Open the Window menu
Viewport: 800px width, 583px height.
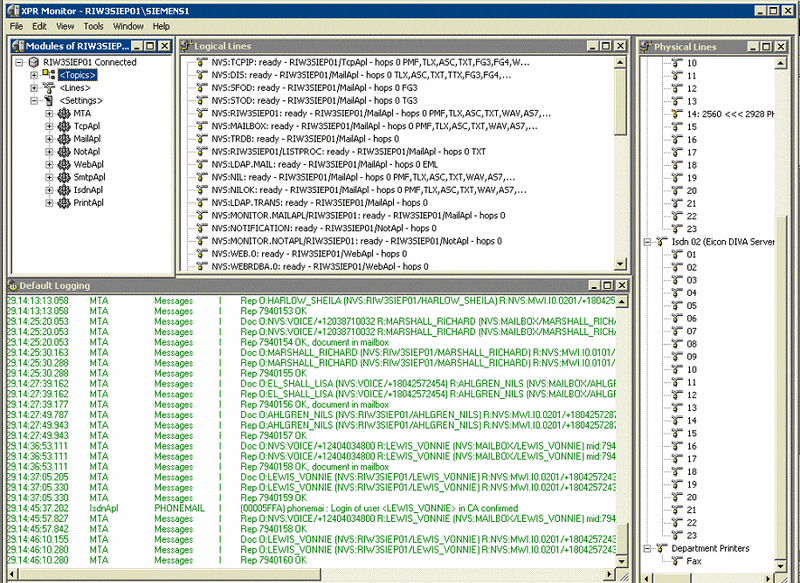click(x=128, y=26)
